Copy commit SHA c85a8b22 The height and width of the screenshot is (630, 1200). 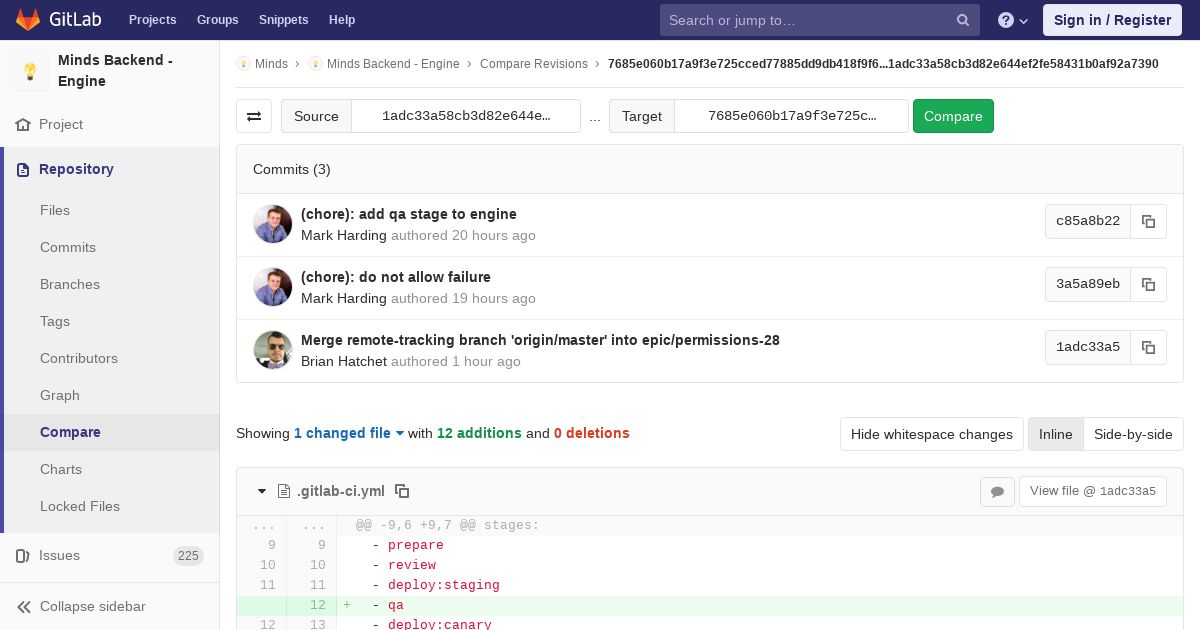point(1148,221)
